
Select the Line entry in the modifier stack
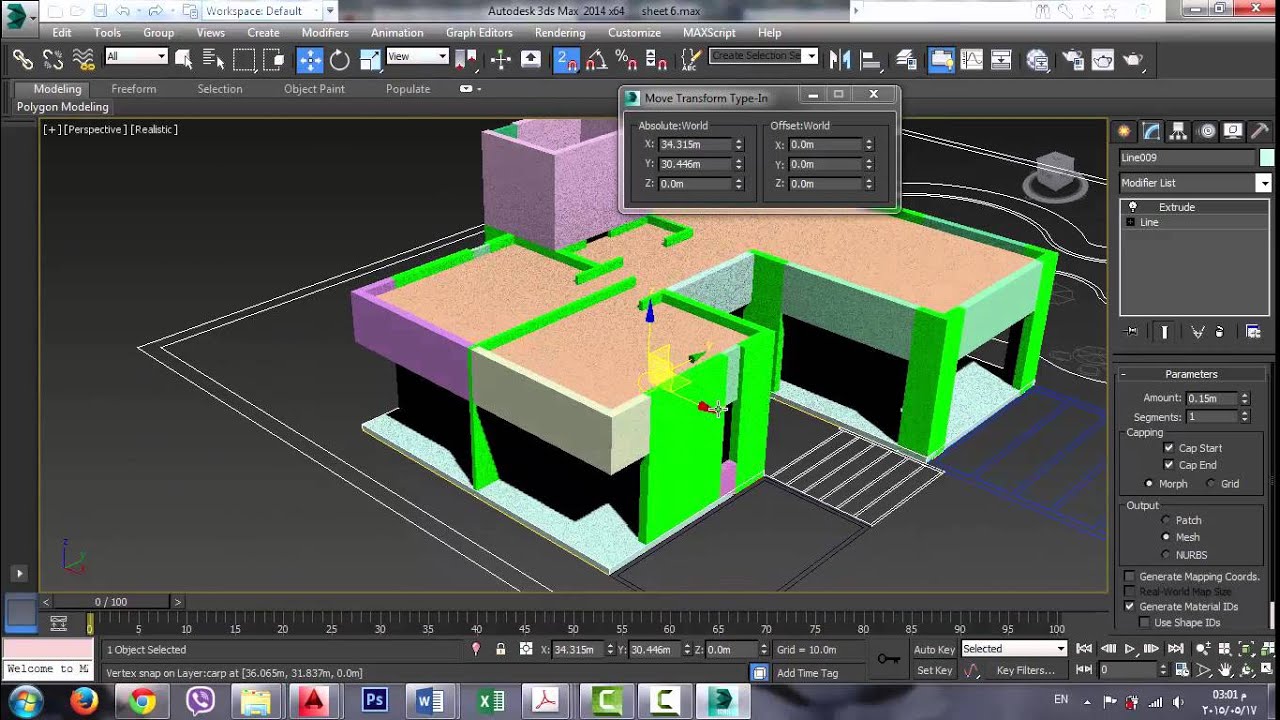point(1148,222)
